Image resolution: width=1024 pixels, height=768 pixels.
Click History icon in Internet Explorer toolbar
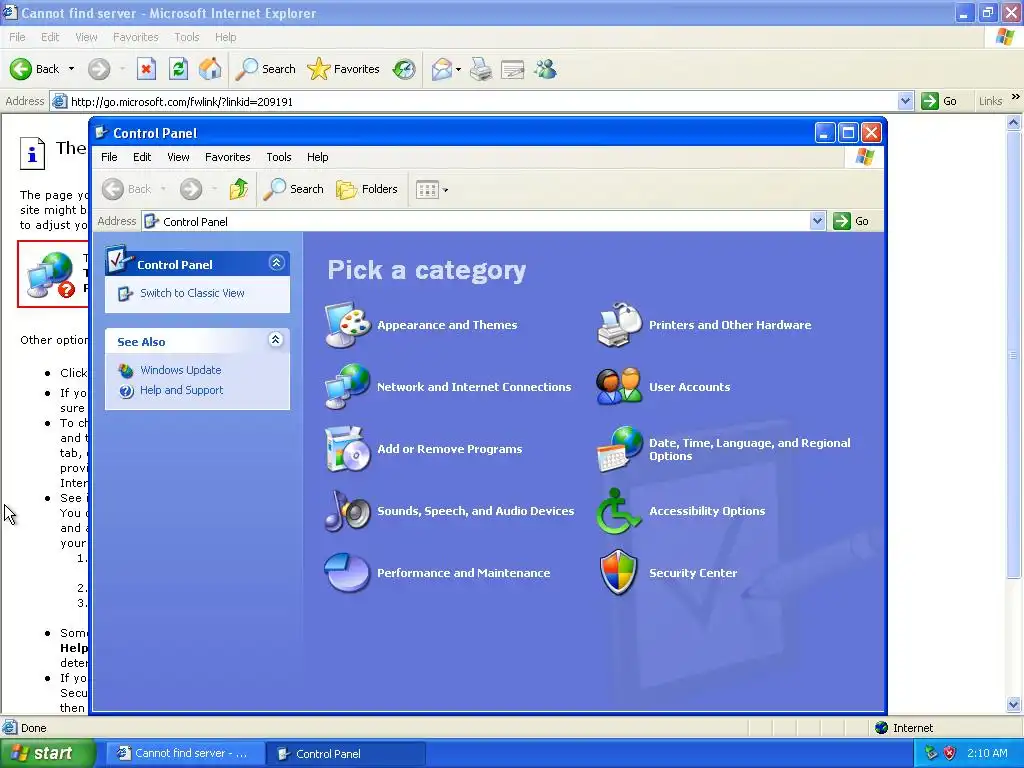pyautogui.click(x=404, y=69)
